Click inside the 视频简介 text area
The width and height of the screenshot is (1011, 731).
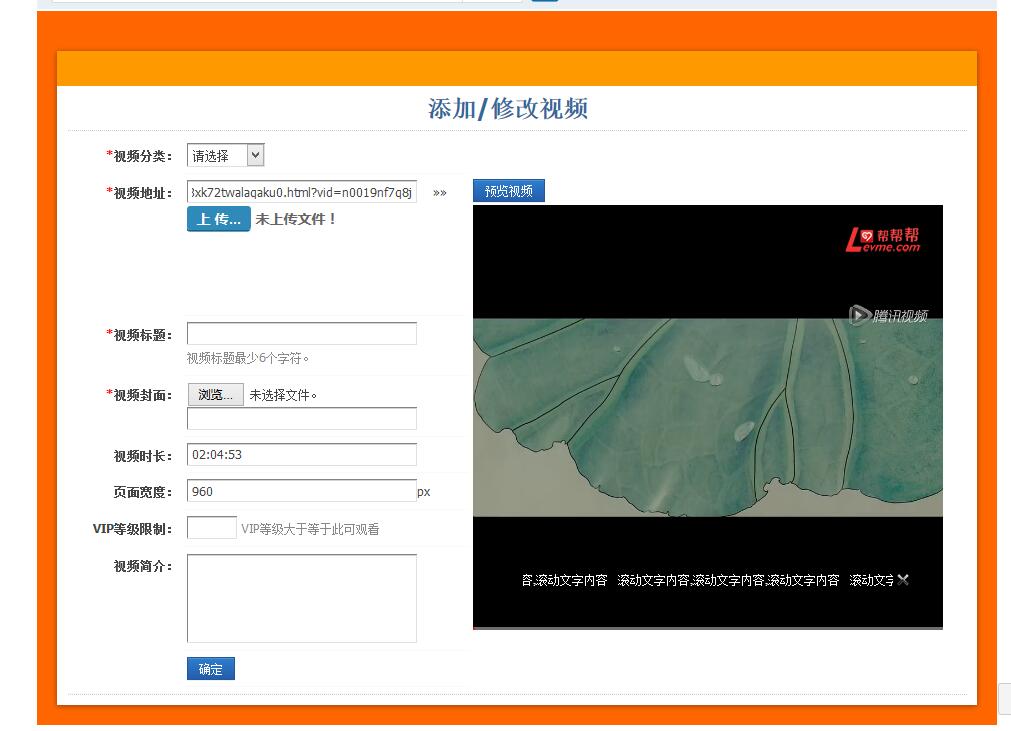click(301, 598)
